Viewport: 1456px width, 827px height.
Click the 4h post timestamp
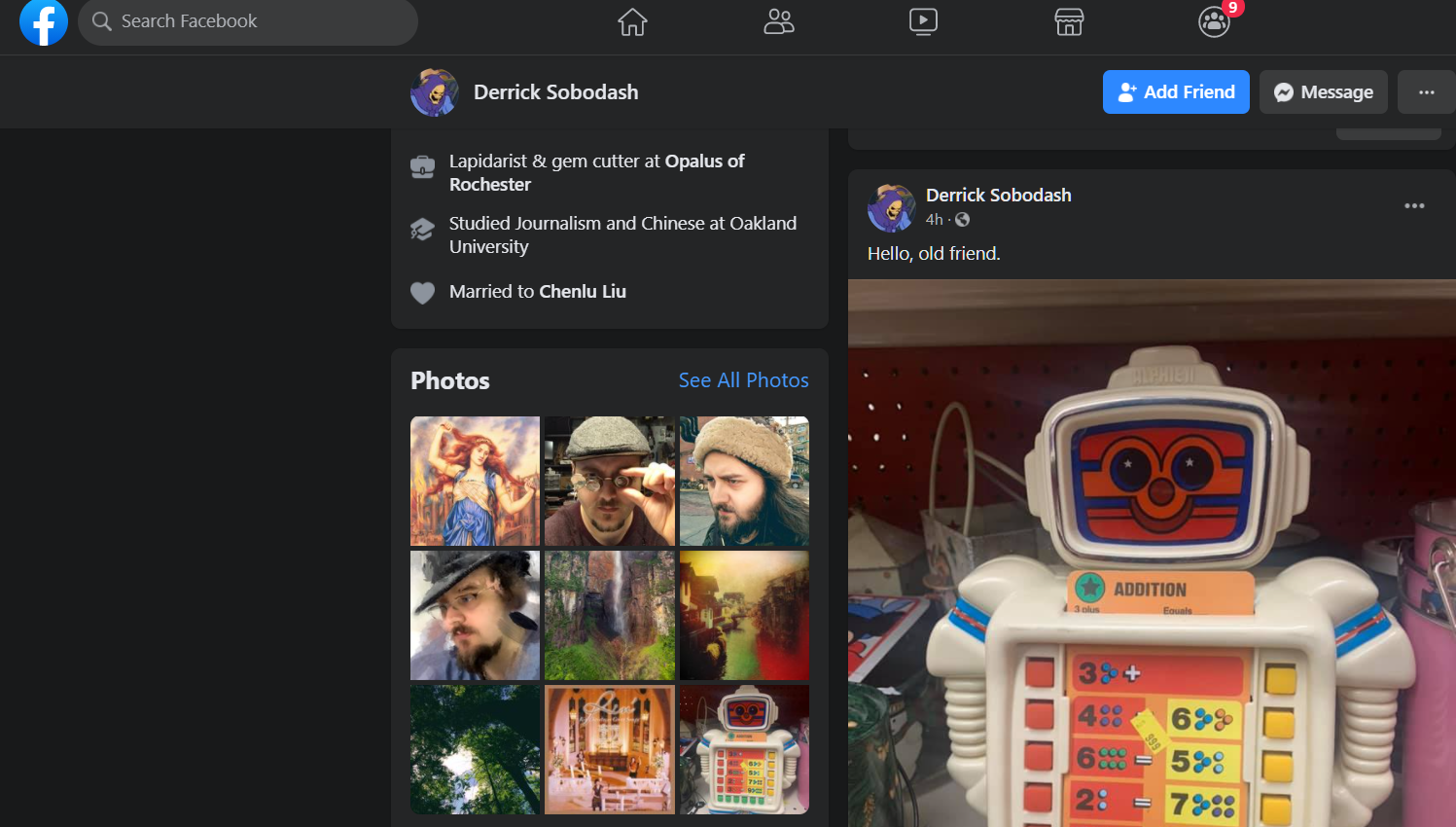[935, 220]
